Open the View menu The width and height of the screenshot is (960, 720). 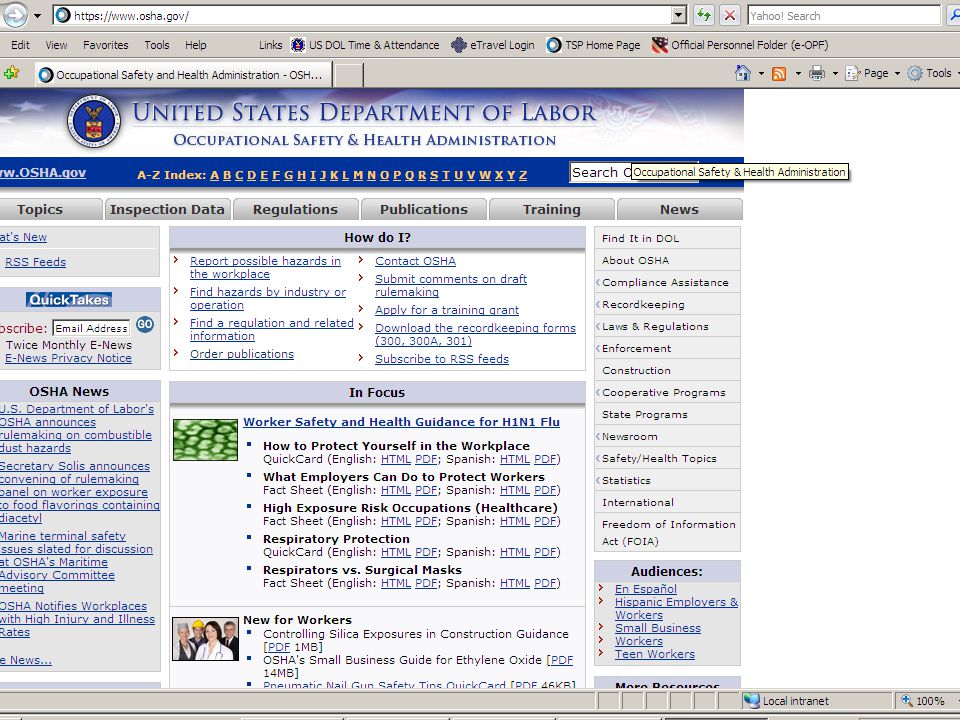click(x=56, y=45)
